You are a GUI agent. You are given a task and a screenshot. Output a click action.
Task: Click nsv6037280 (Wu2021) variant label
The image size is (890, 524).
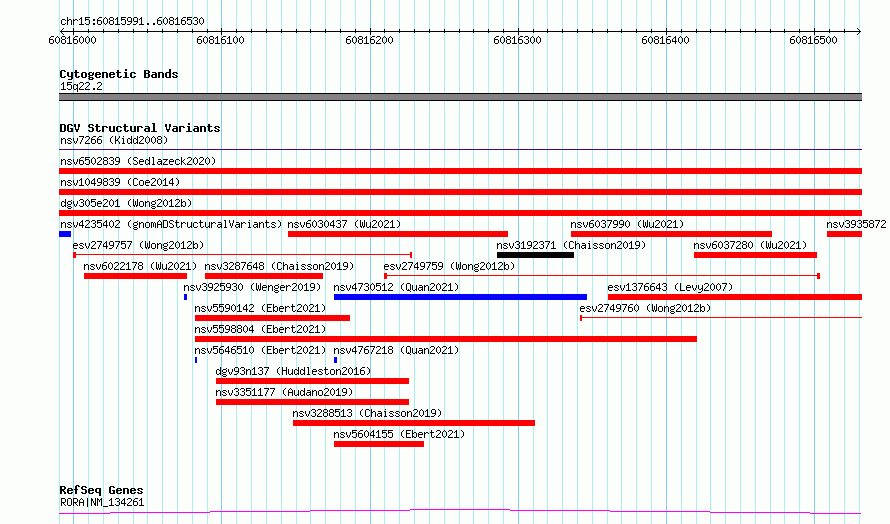tap(750, 245)
